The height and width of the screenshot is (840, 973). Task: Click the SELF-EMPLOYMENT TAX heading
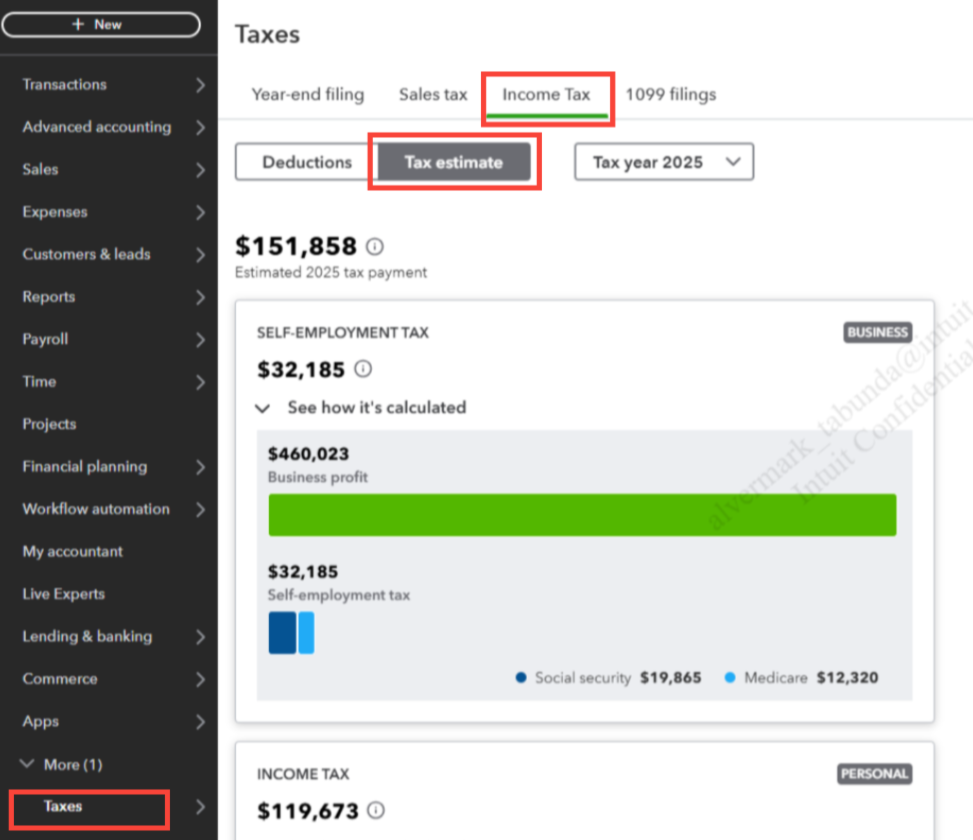pyautogui.click(x=343, y=333)
